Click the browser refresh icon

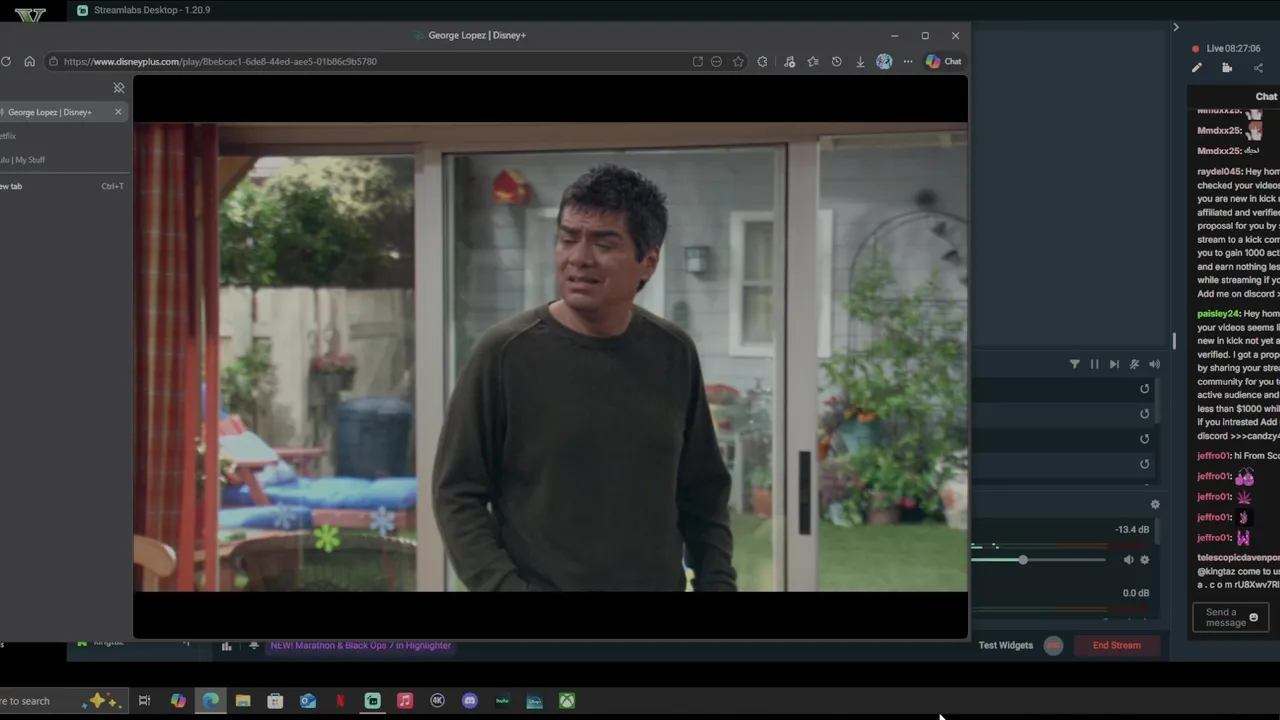pyautogui.click(x=6, y=61)
